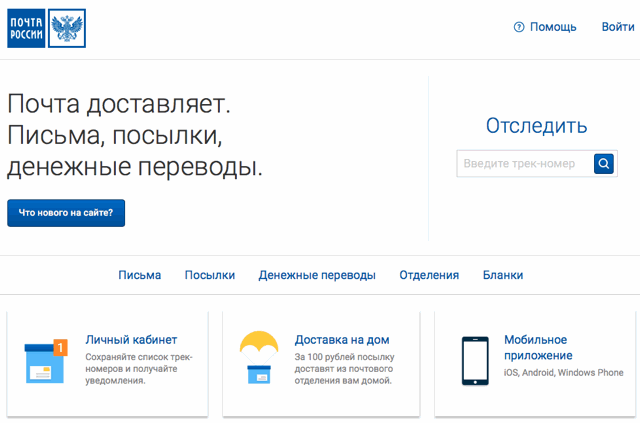Image resolution: width=640 pixels, height=423 pixels.
Task: Click the question mark help icon
Action: click(519, 27)
